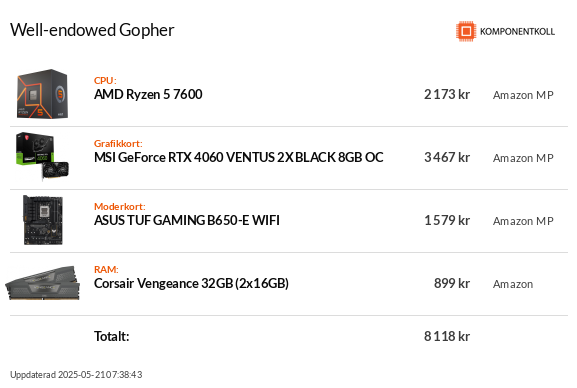Click the Well-endowed Gopher build title

click(92, 30)
